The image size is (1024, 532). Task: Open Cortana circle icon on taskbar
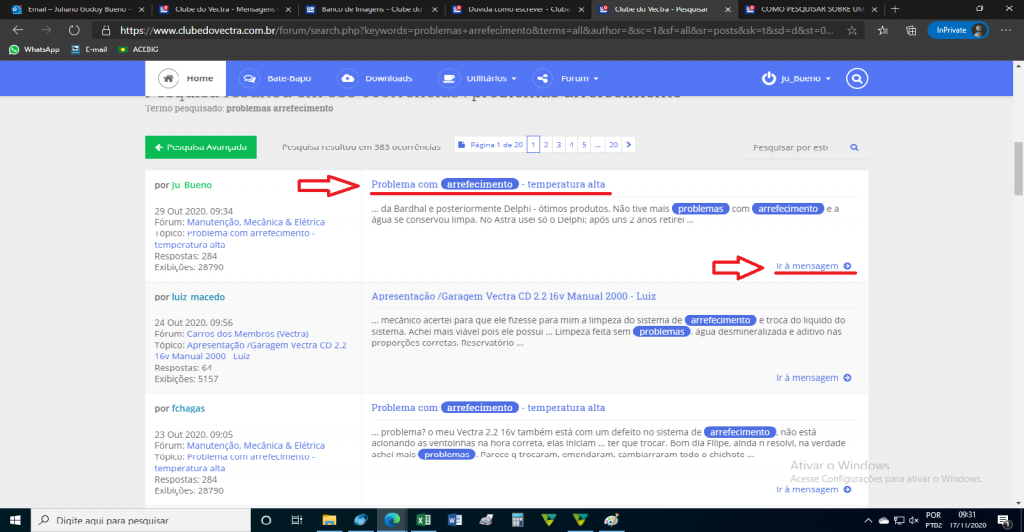point(266,520)
